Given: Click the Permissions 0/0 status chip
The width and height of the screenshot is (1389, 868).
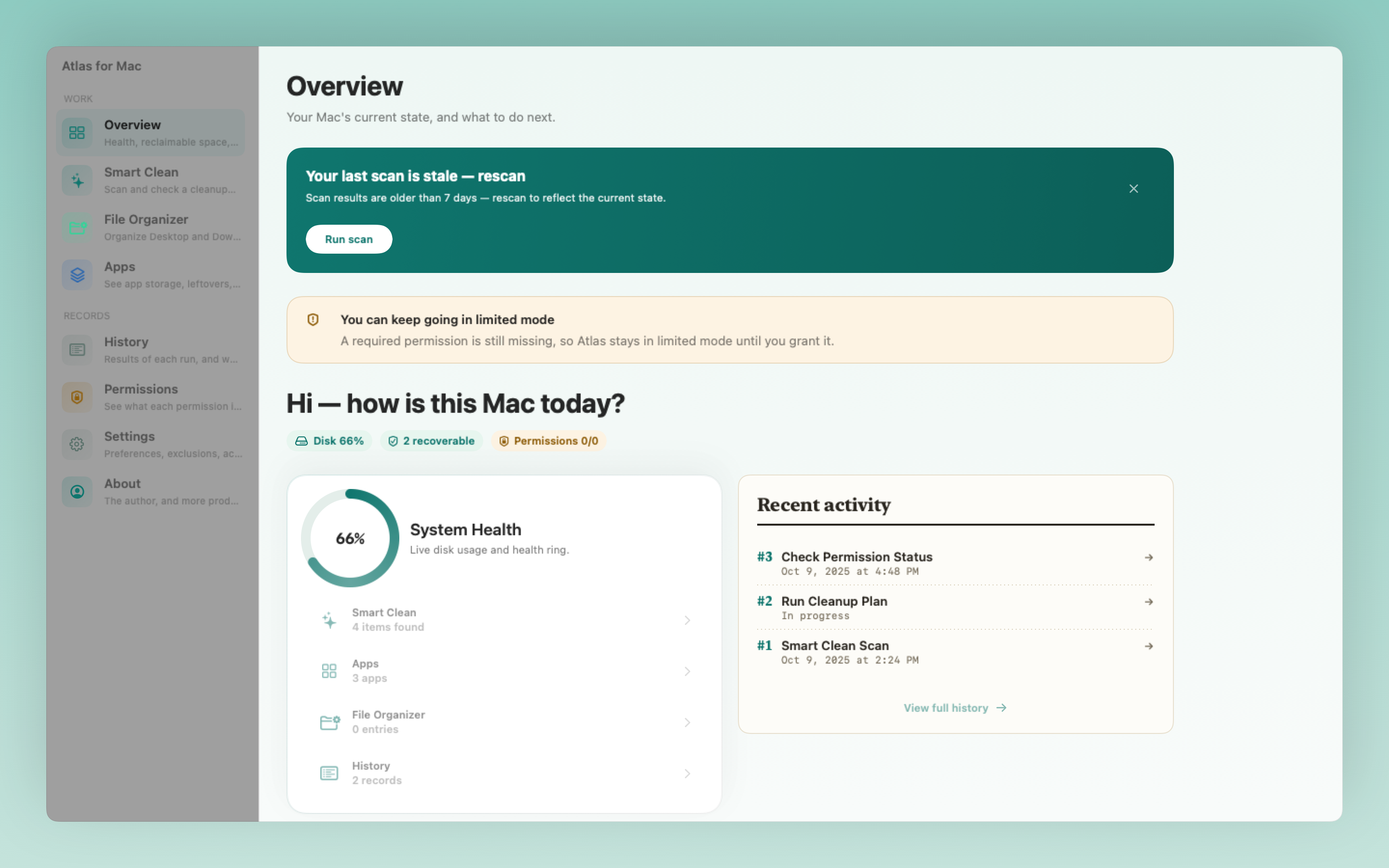Looking at the screenshot, I should click(549, 441).
